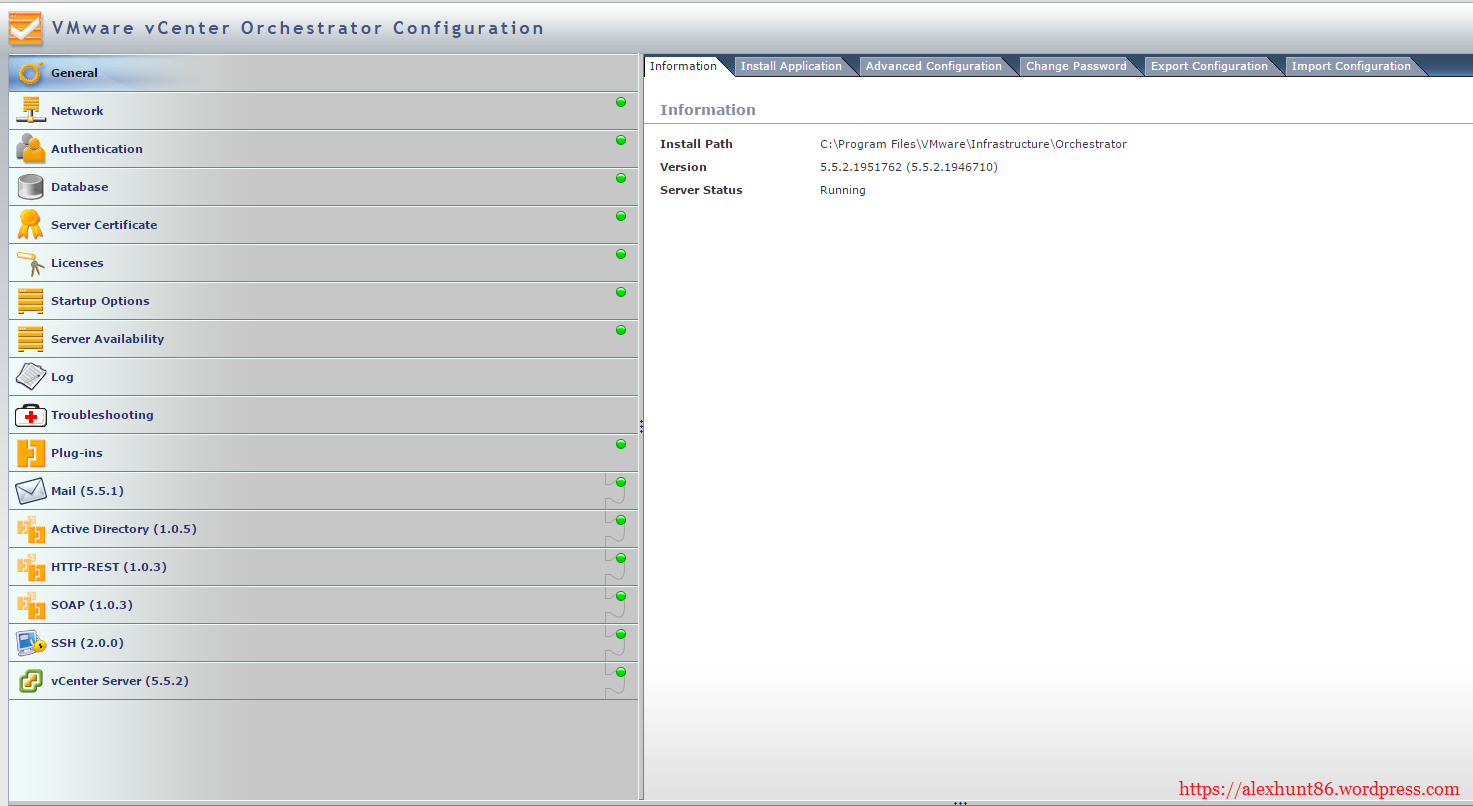Open the Troubleshooting first-aid icon
Screen dimensions: 1473x806
coord(31,415)
